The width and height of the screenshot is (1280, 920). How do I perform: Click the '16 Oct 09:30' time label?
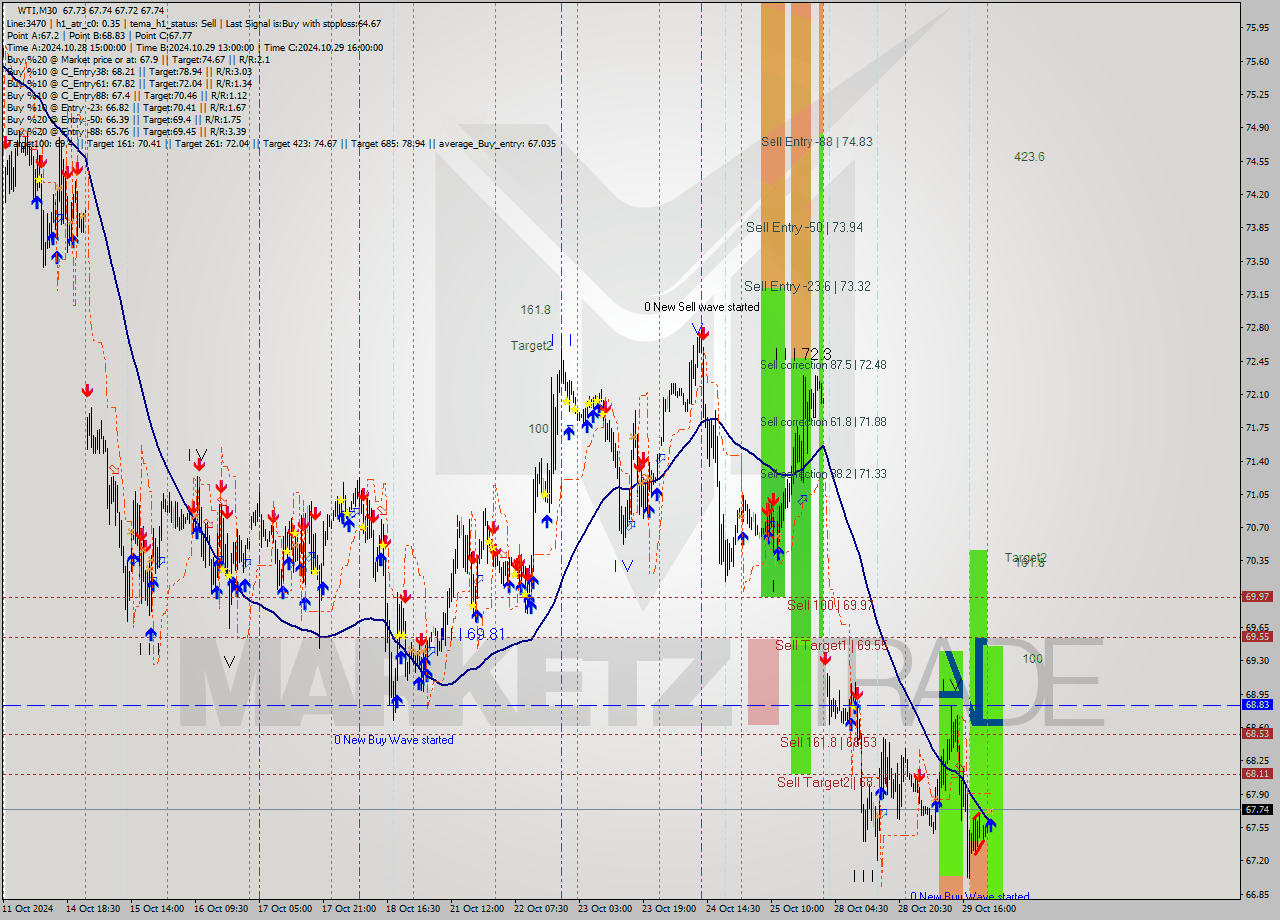[x=222, y=909]
